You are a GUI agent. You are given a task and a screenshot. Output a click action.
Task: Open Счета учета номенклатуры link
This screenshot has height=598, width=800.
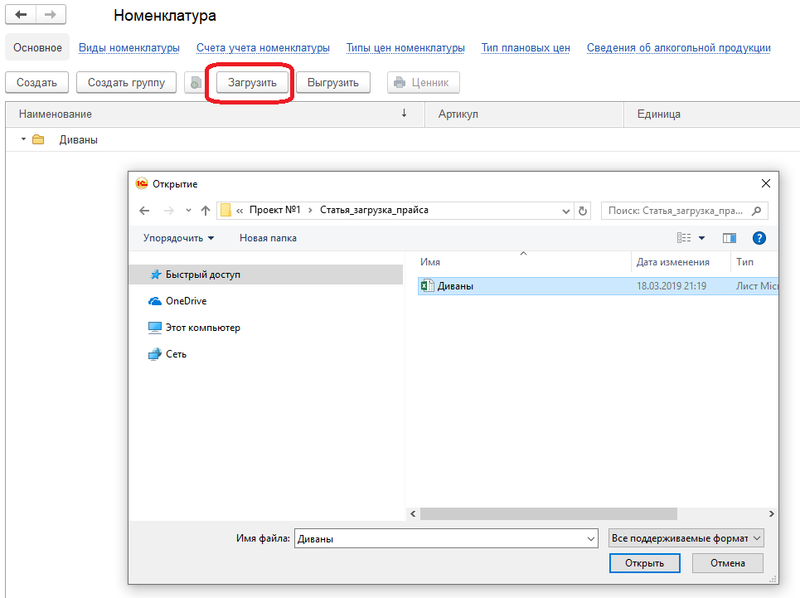tap(263, 47)
